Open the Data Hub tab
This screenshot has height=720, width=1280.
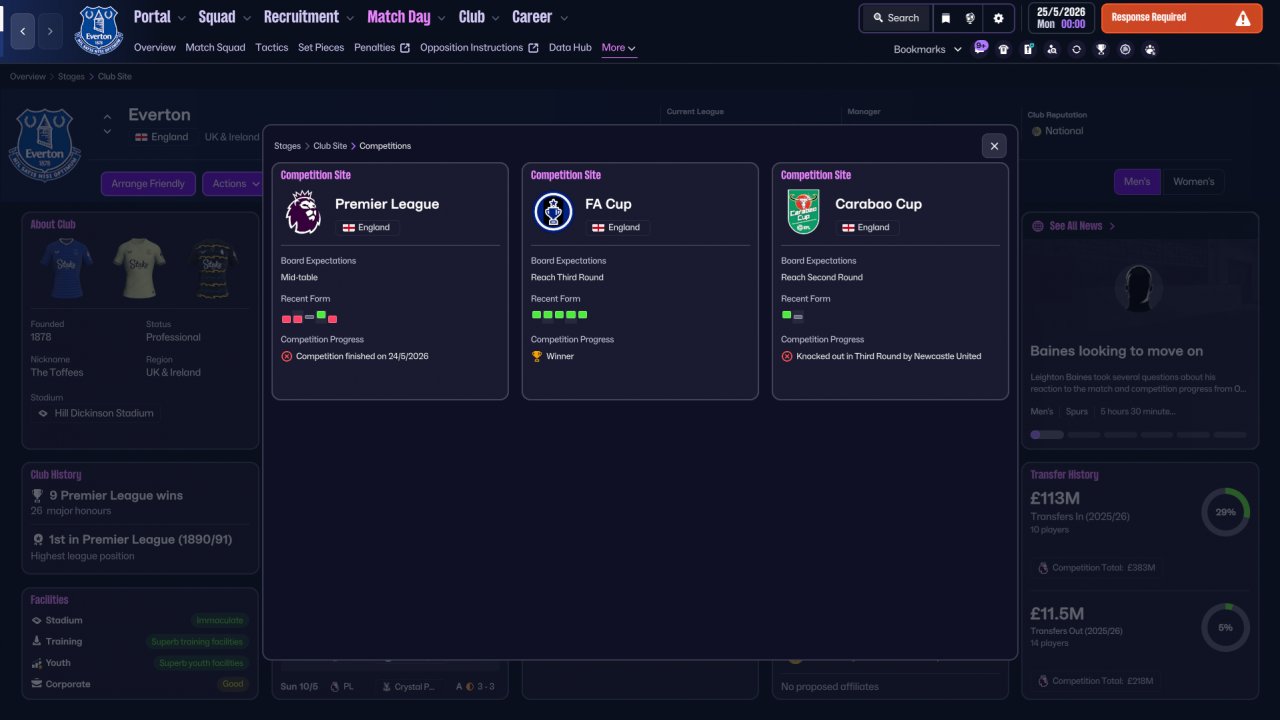click(x=570, y=48)
